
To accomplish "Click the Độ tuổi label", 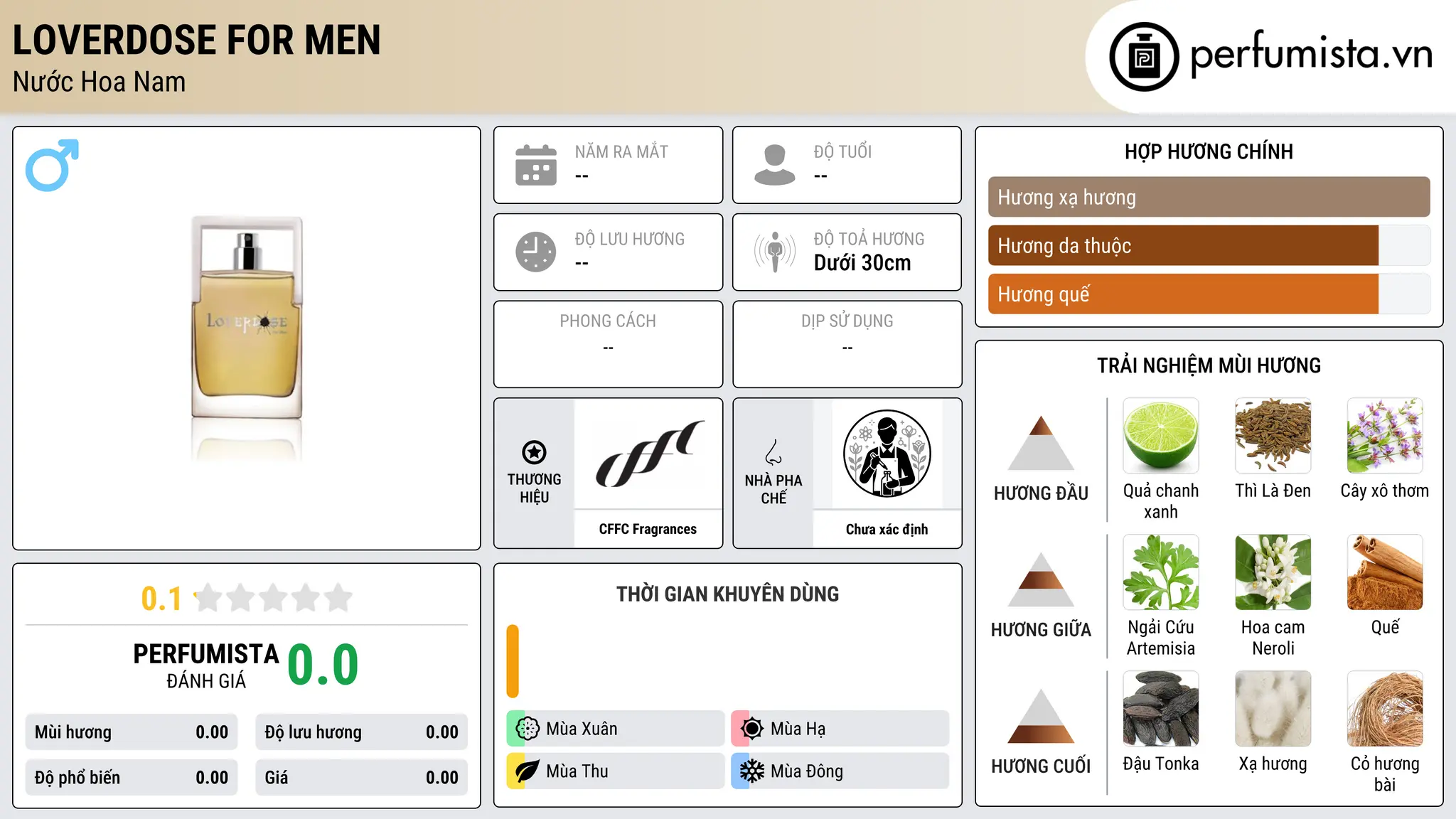I will click(x=842, y=151).
